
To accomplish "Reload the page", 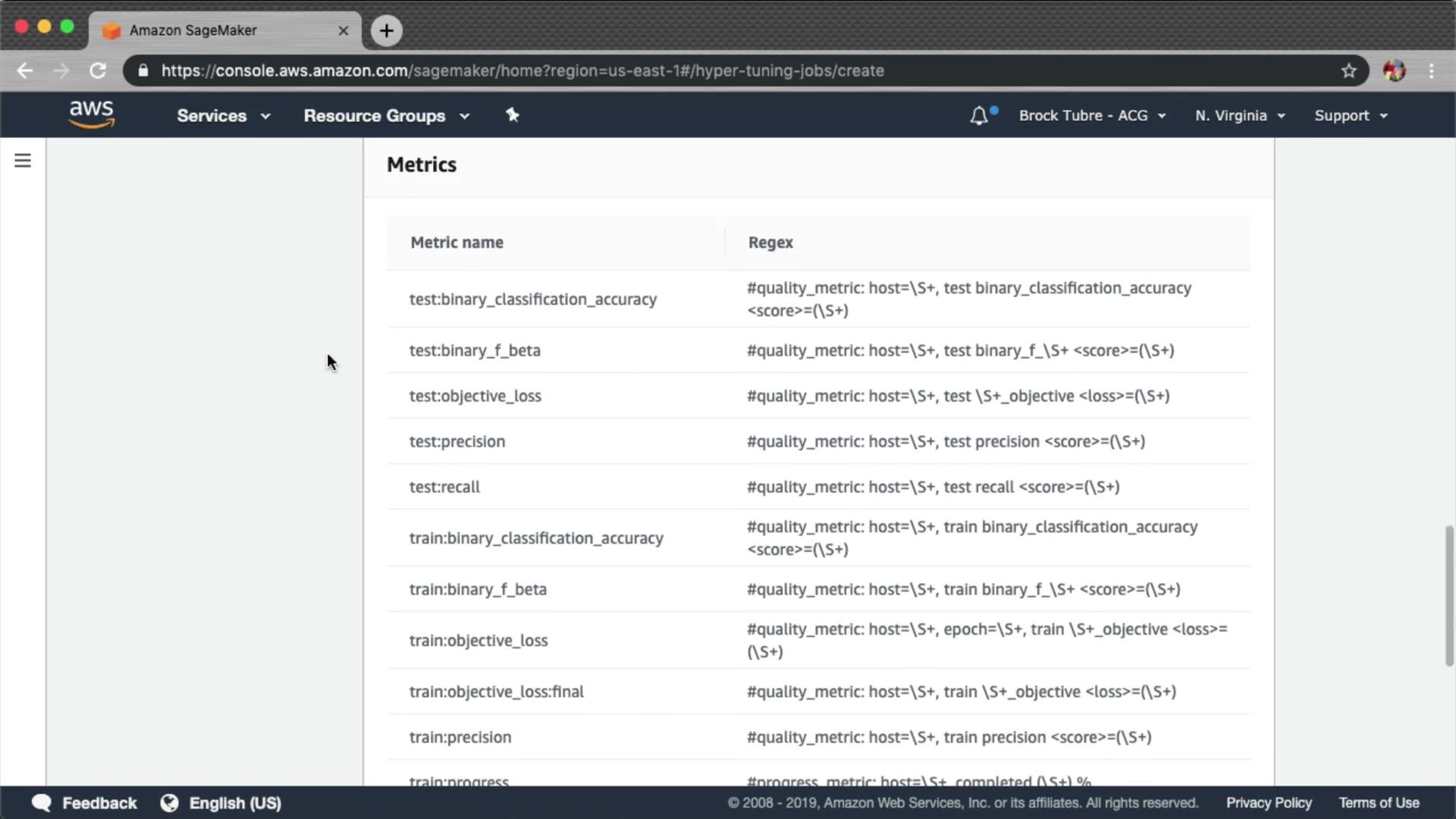I will (98, 71).
